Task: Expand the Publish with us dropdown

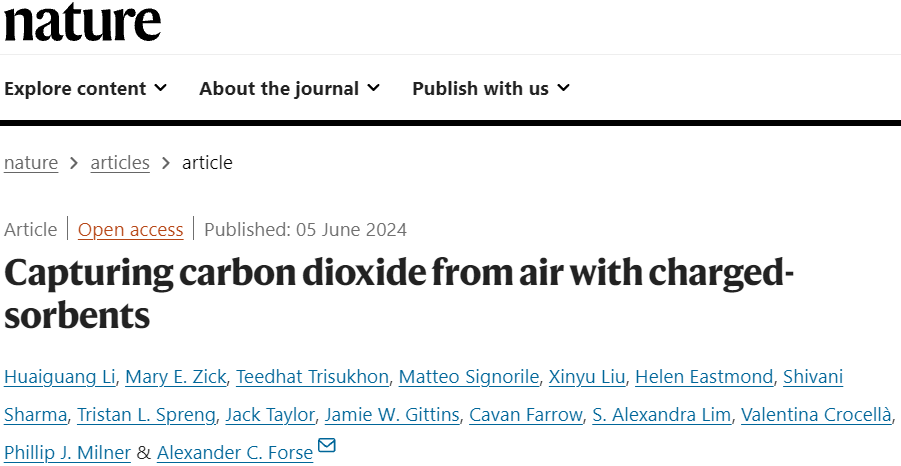Action: click(491, 88)
